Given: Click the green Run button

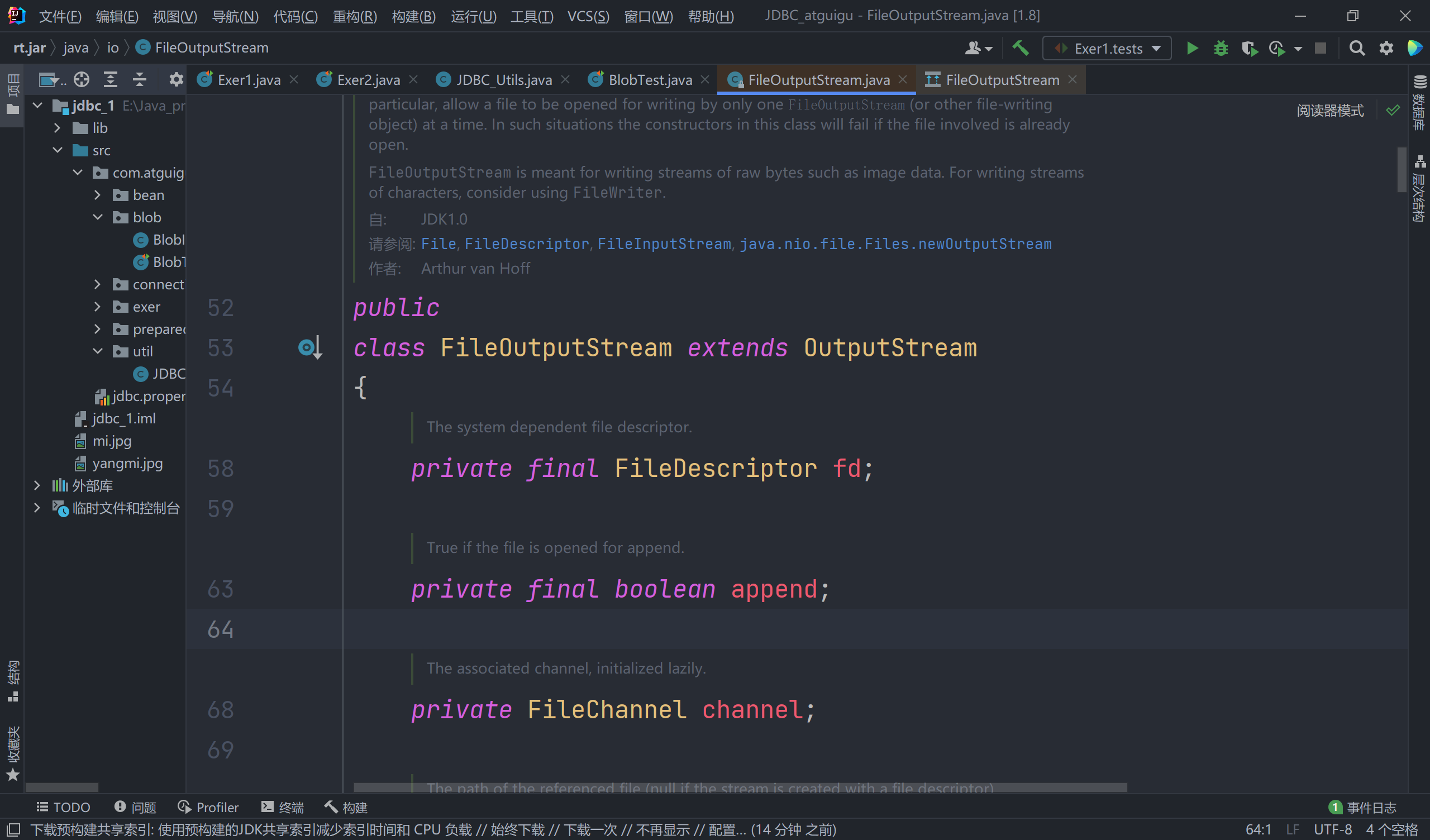Looking at the screenshot, I should coord(1192,48).
